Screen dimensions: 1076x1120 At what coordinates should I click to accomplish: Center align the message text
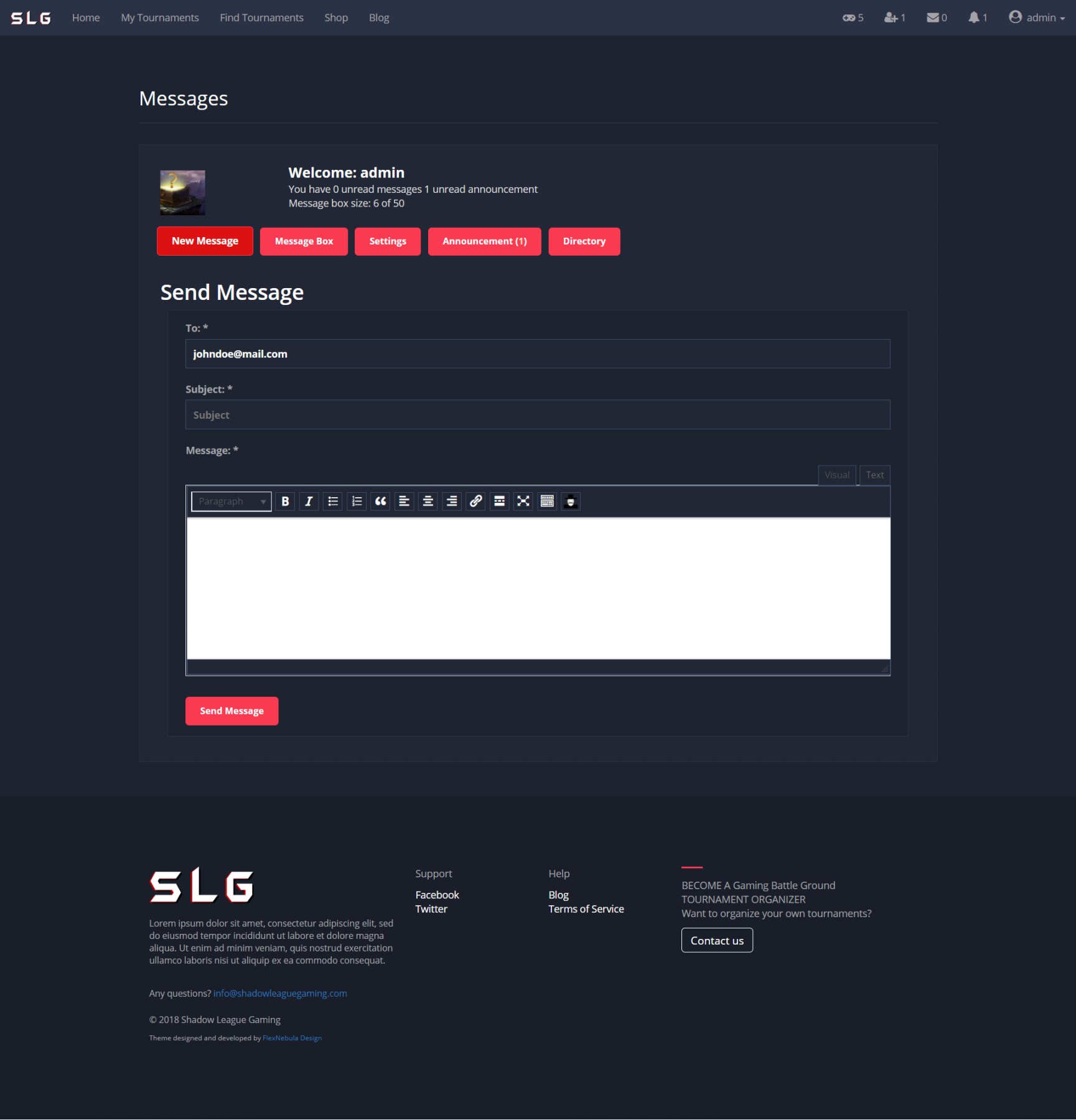(428, 502)
